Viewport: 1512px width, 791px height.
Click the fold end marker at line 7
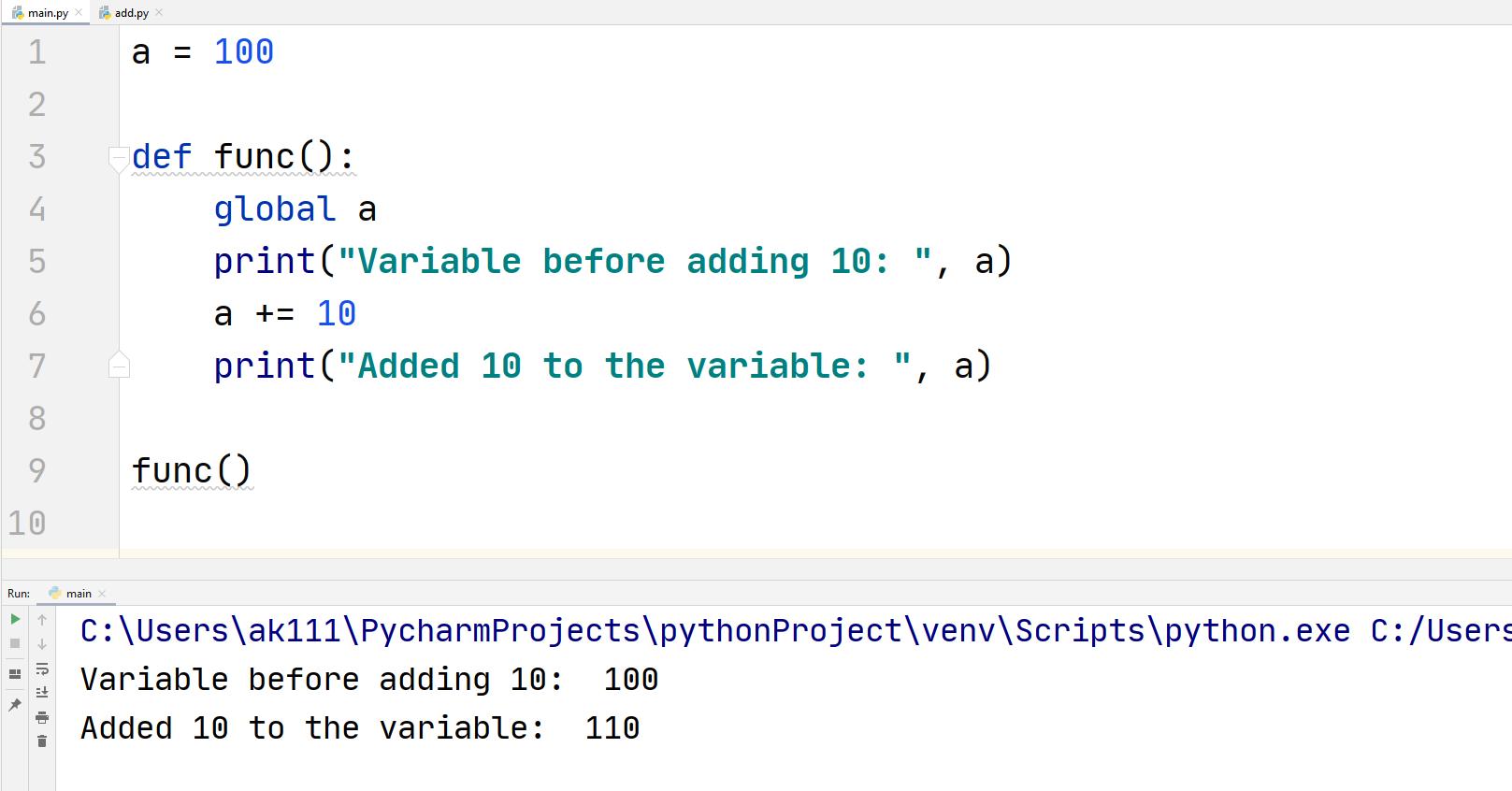coord(119,366)
